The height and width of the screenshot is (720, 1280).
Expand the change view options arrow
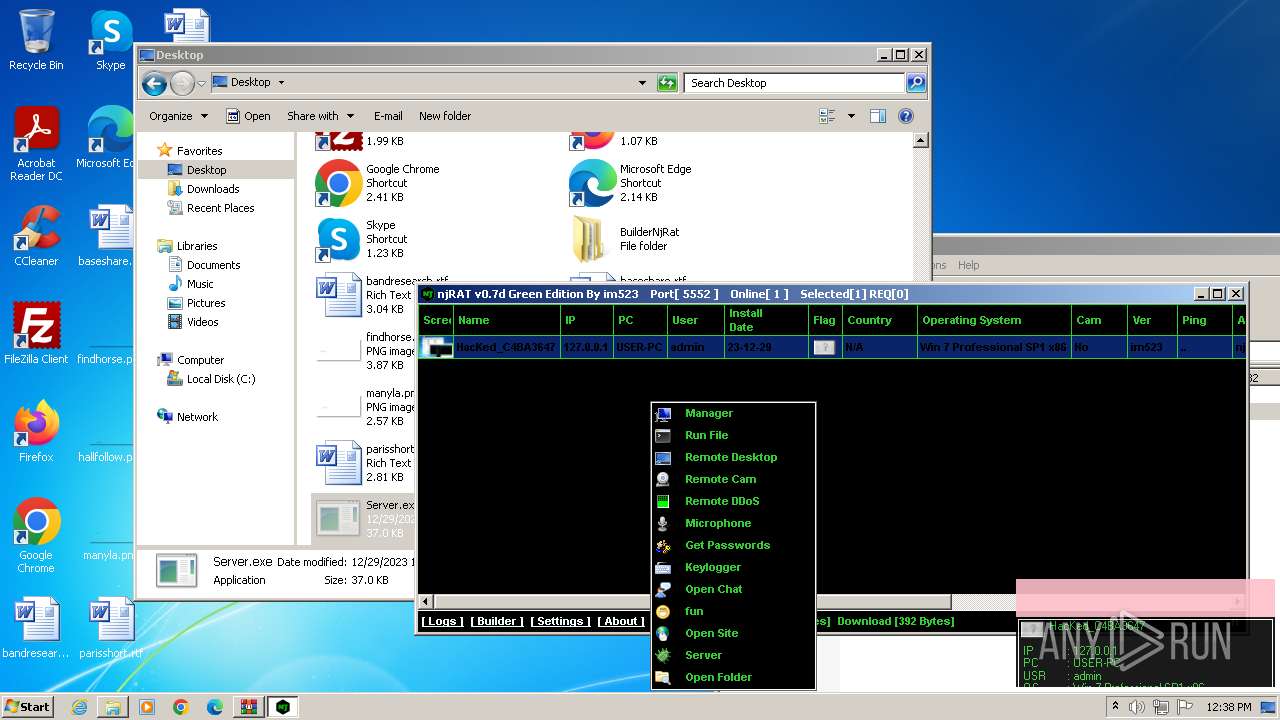point(851,116)
